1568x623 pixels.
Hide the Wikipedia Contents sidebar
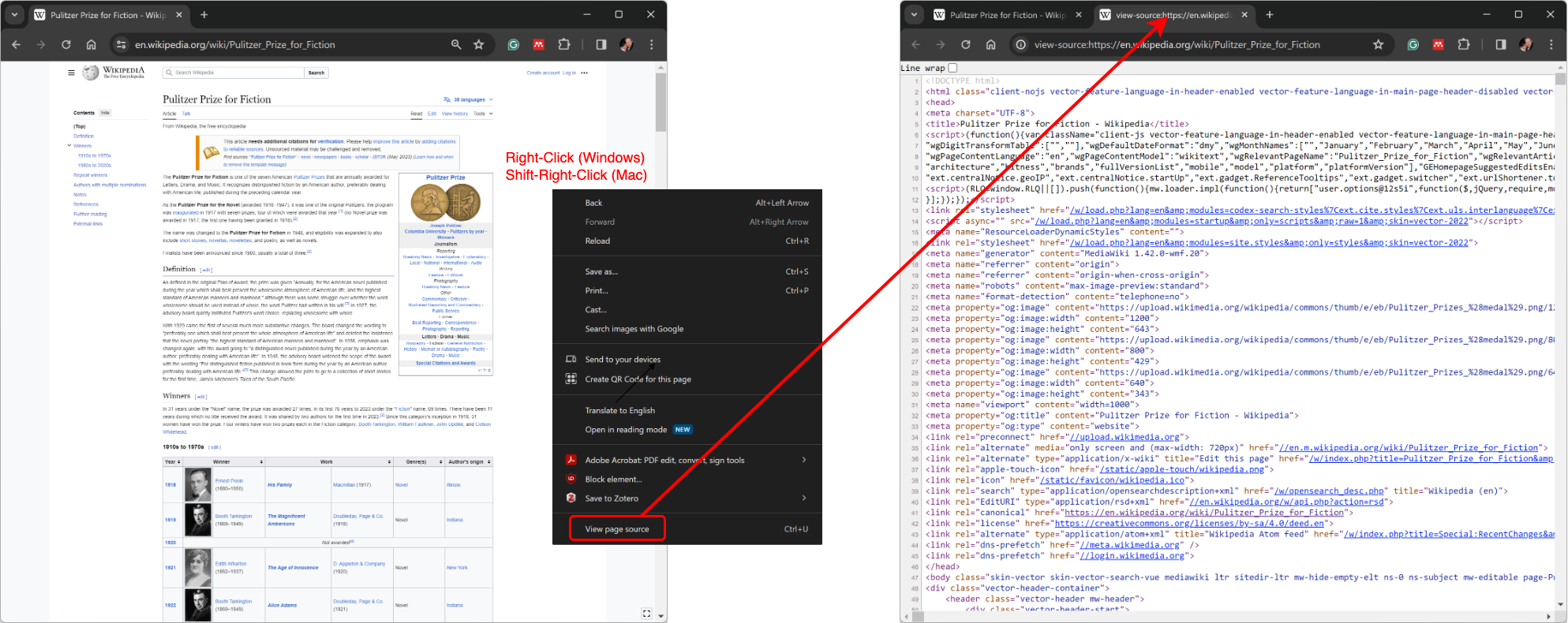point(105,113)
